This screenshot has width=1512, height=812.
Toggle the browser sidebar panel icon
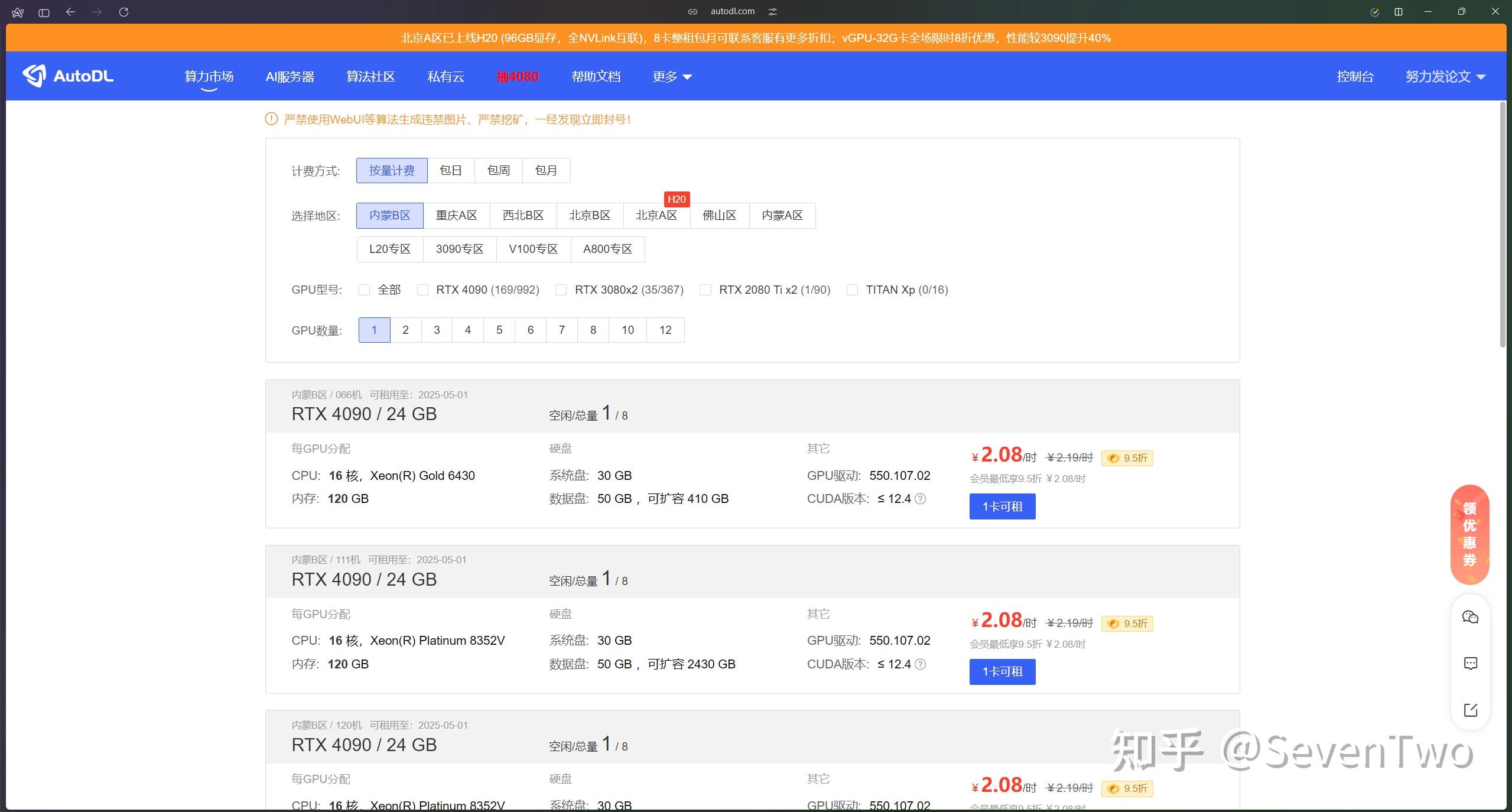click(x=44, y=12)
